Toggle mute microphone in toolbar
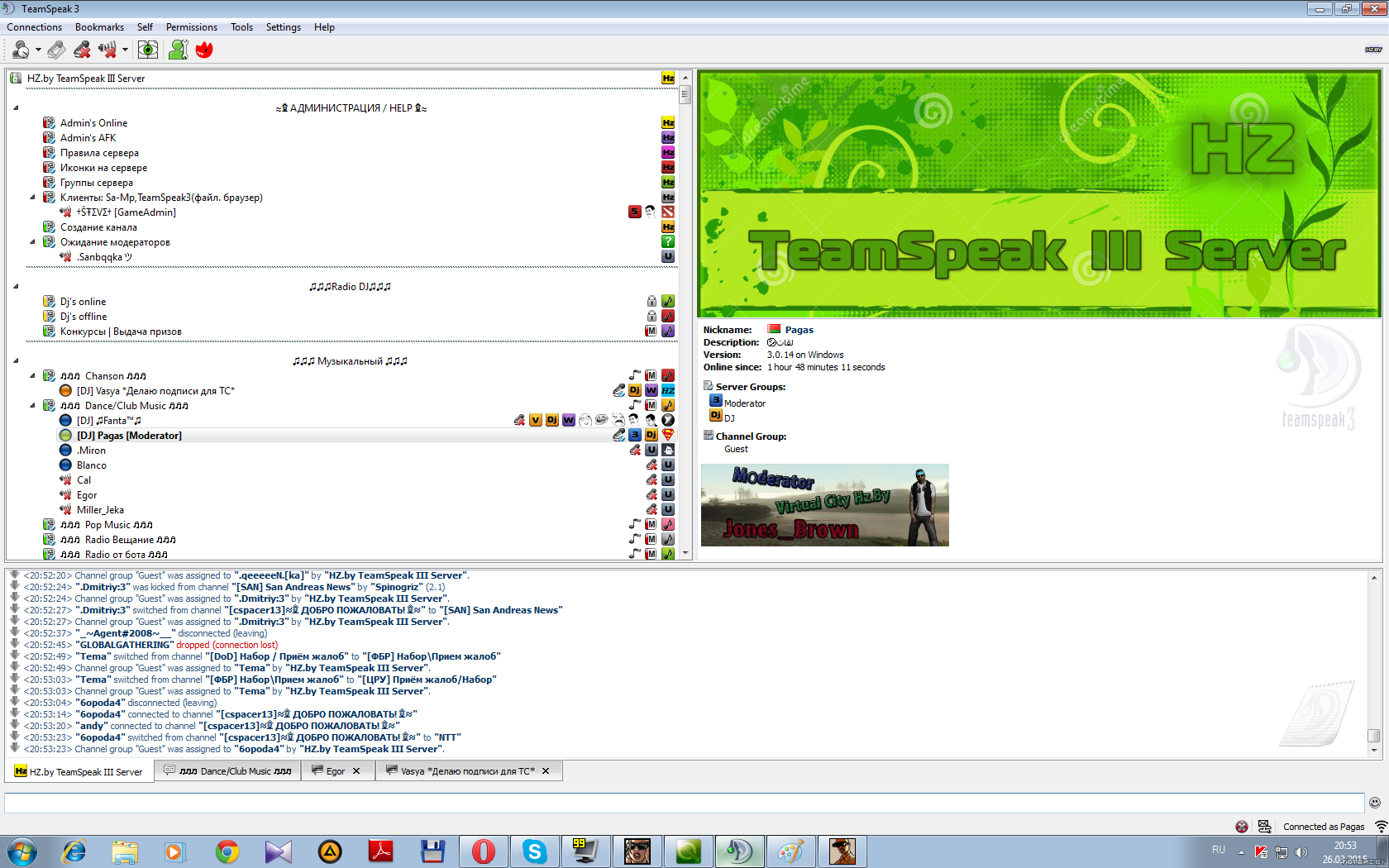 point(82,50)
